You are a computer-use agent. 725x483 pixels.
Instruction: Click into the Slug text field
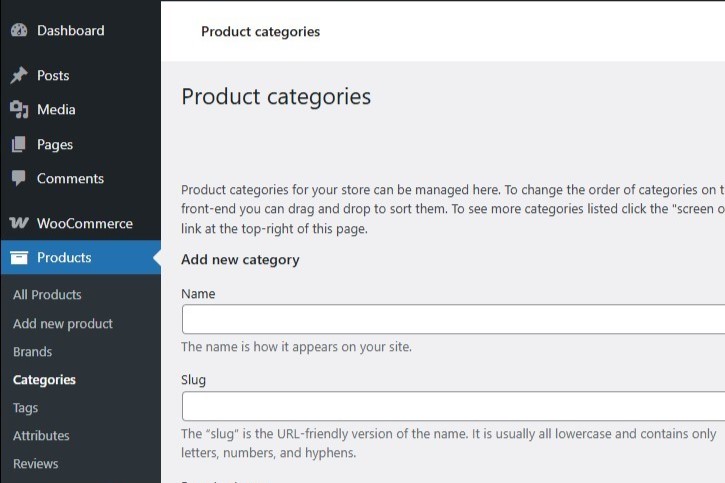click(452, 406)
